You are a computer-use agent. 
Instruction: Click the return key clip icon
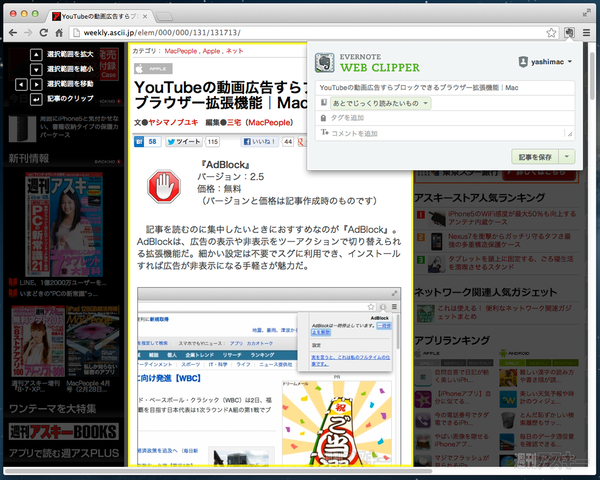pos(36,100)
